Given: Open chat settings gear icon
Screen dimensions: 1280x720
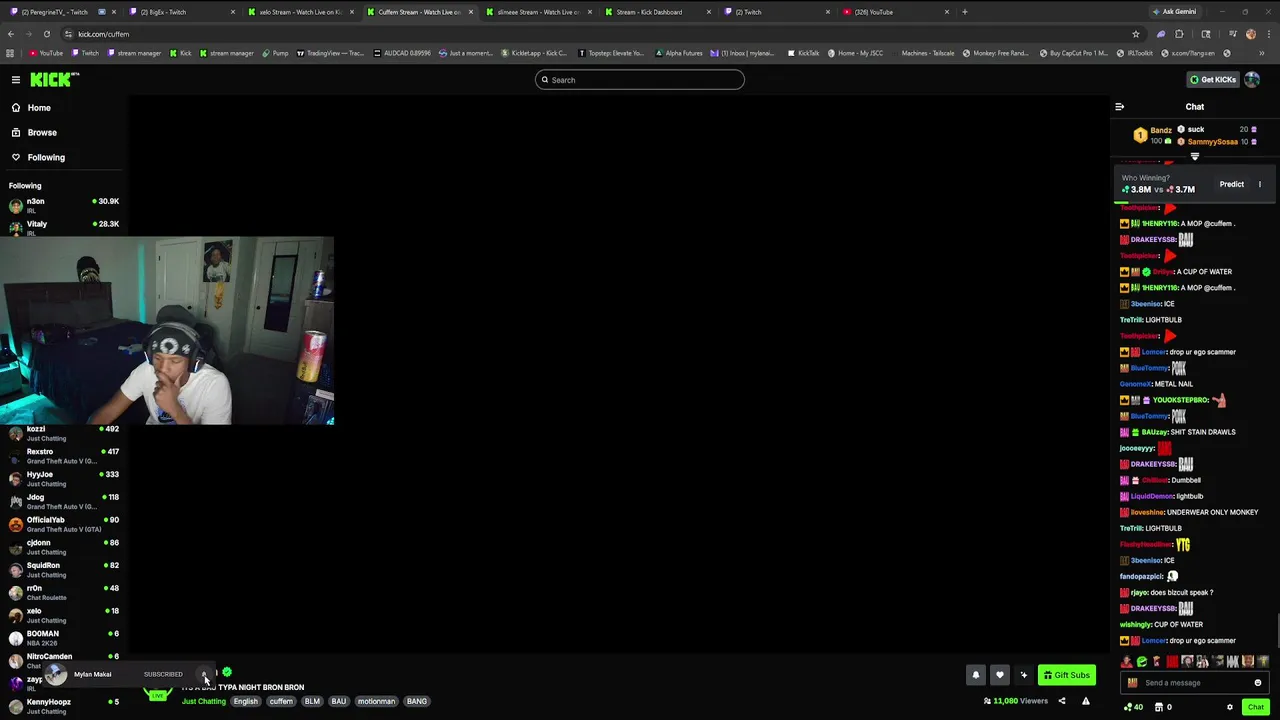Looking at the screenshot, I should [x=1230, y=707].
